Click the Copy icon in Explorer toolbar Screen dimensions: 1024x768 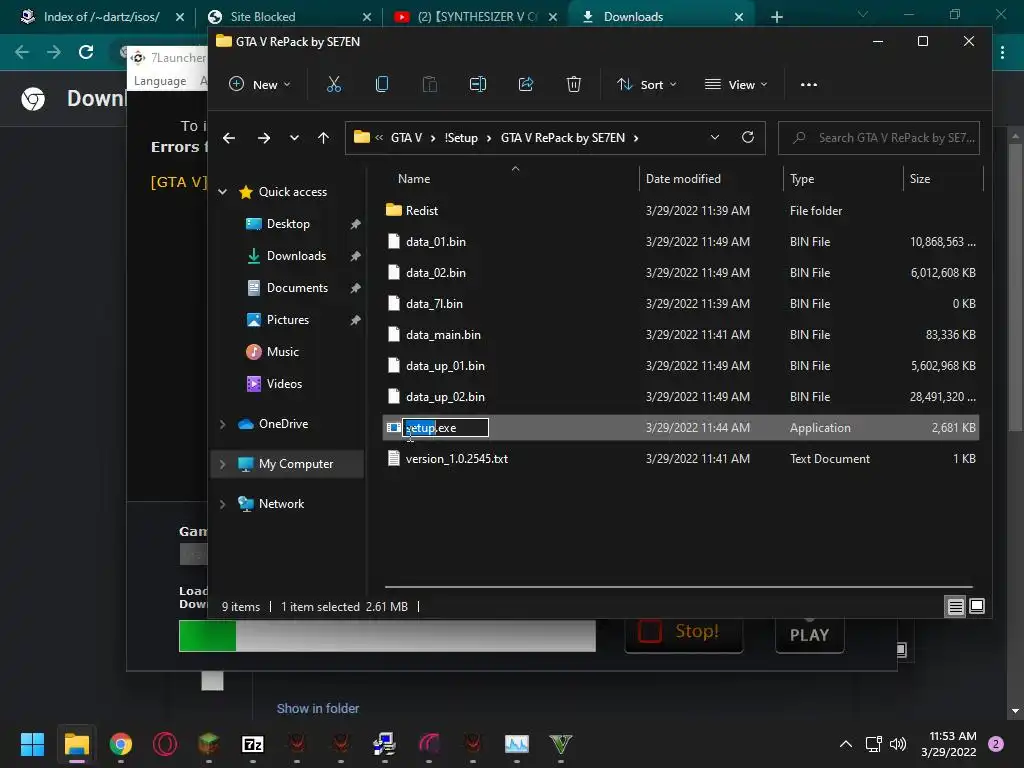point(382,84)
